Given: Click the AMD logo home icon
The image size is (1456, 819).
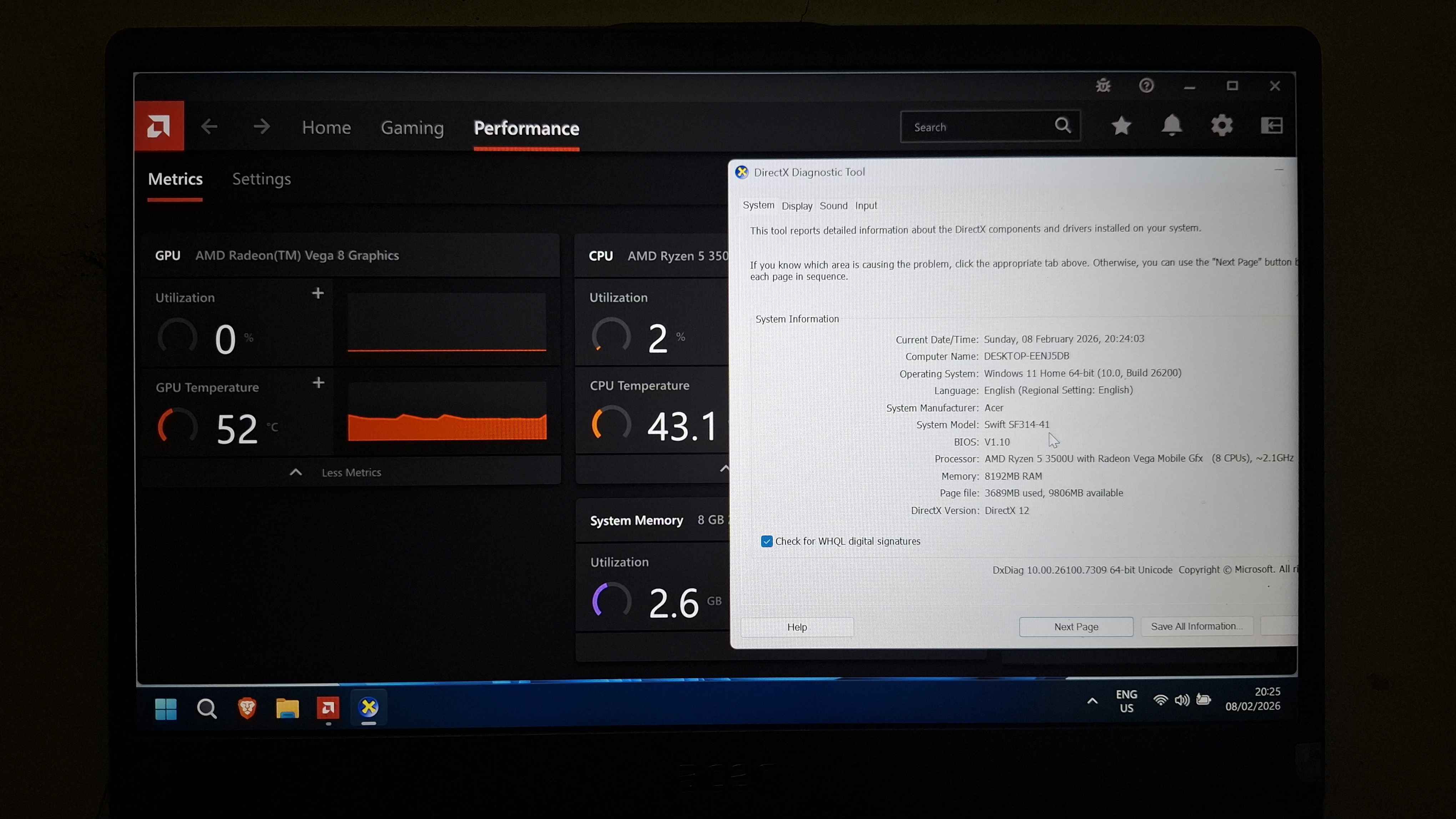Looking at the screenshot, I should [x=159, y=126].
